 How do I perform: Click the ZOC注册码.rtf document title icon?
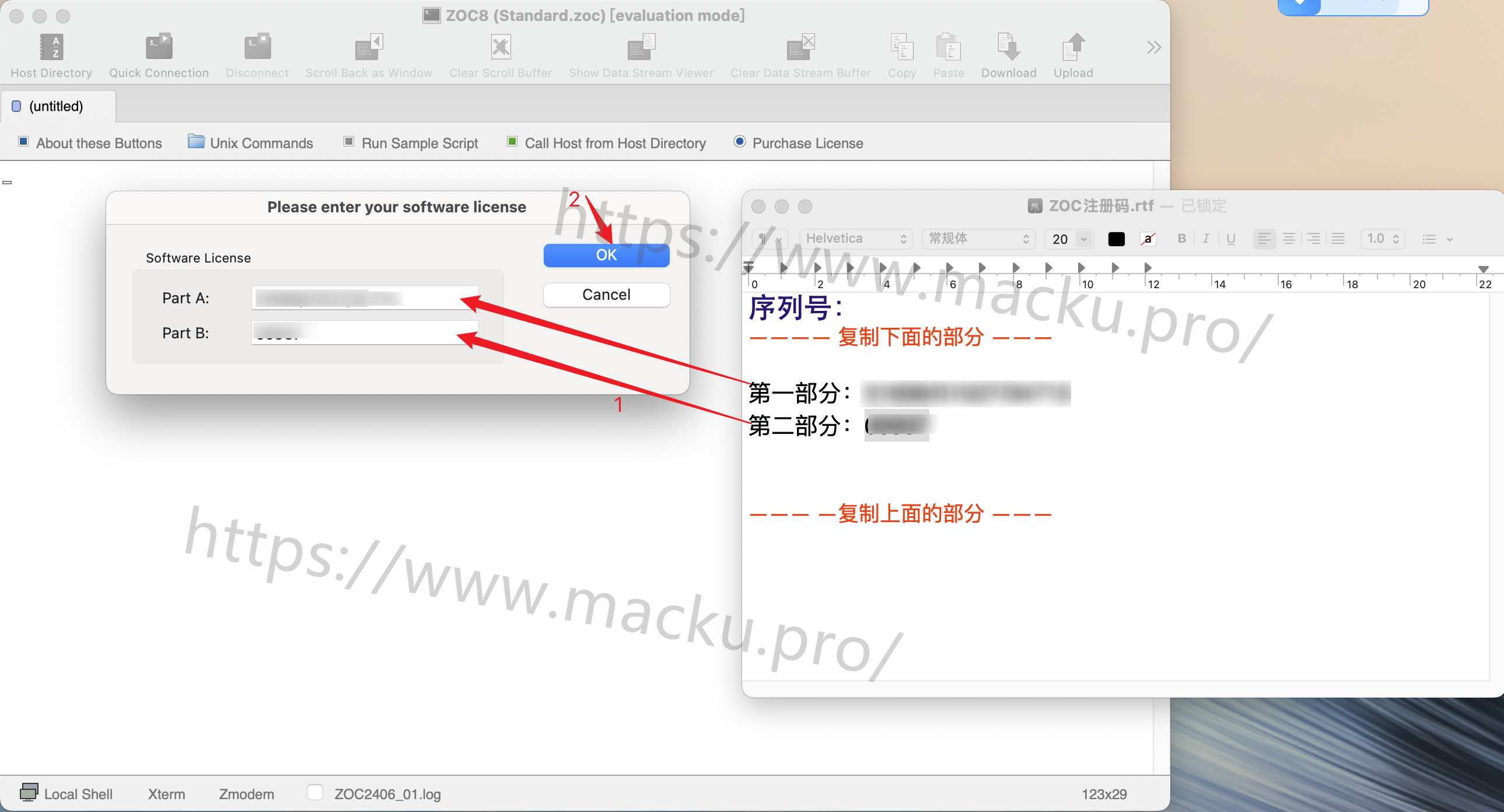click(x=1034, y=206)
